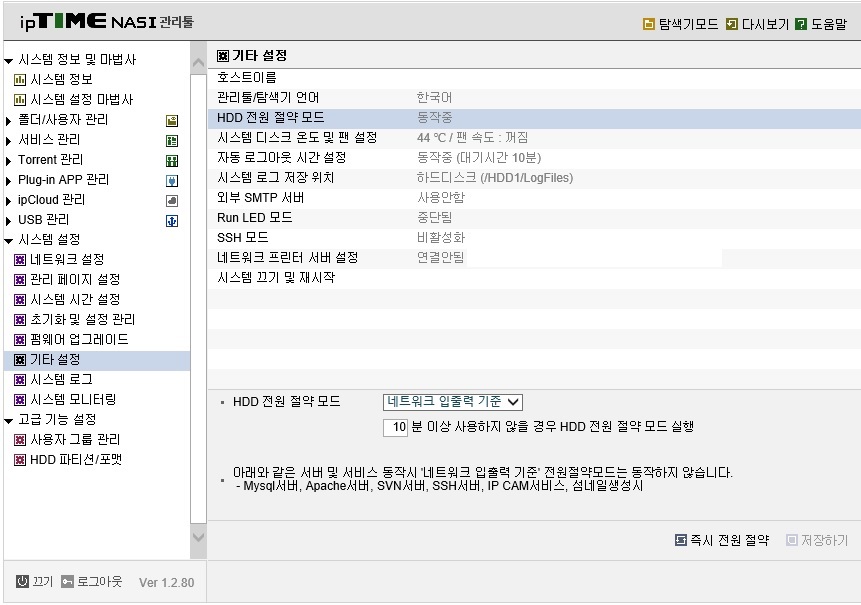Click icon beside sidebar 기타 설정
This screenshot has height=605, width=861.
point(20,360)
